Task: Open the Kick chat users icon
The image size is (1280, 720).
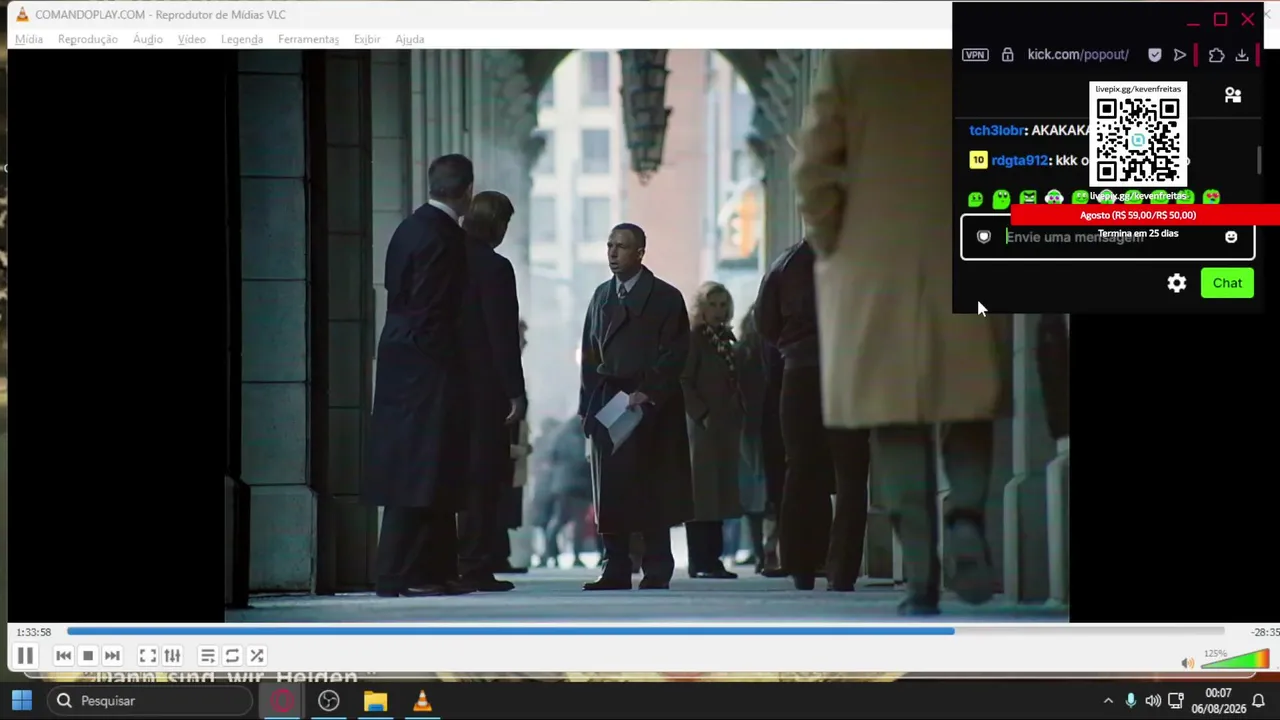Action: pyautogui.click(x=1233, y=95)
